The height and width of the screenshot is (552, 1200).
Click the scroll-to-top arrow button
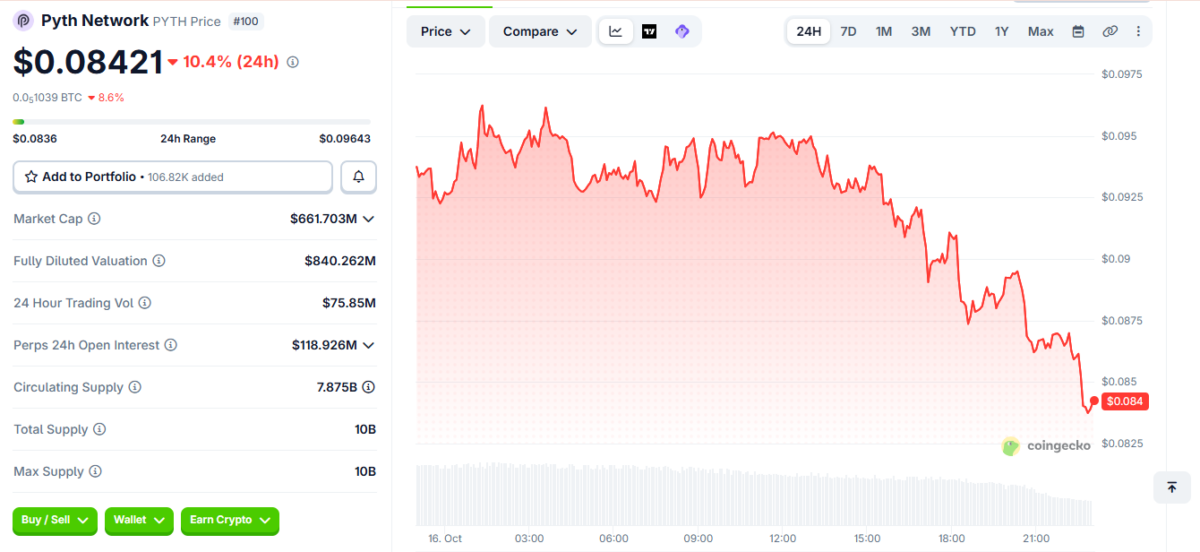(x=1171, y=487)
